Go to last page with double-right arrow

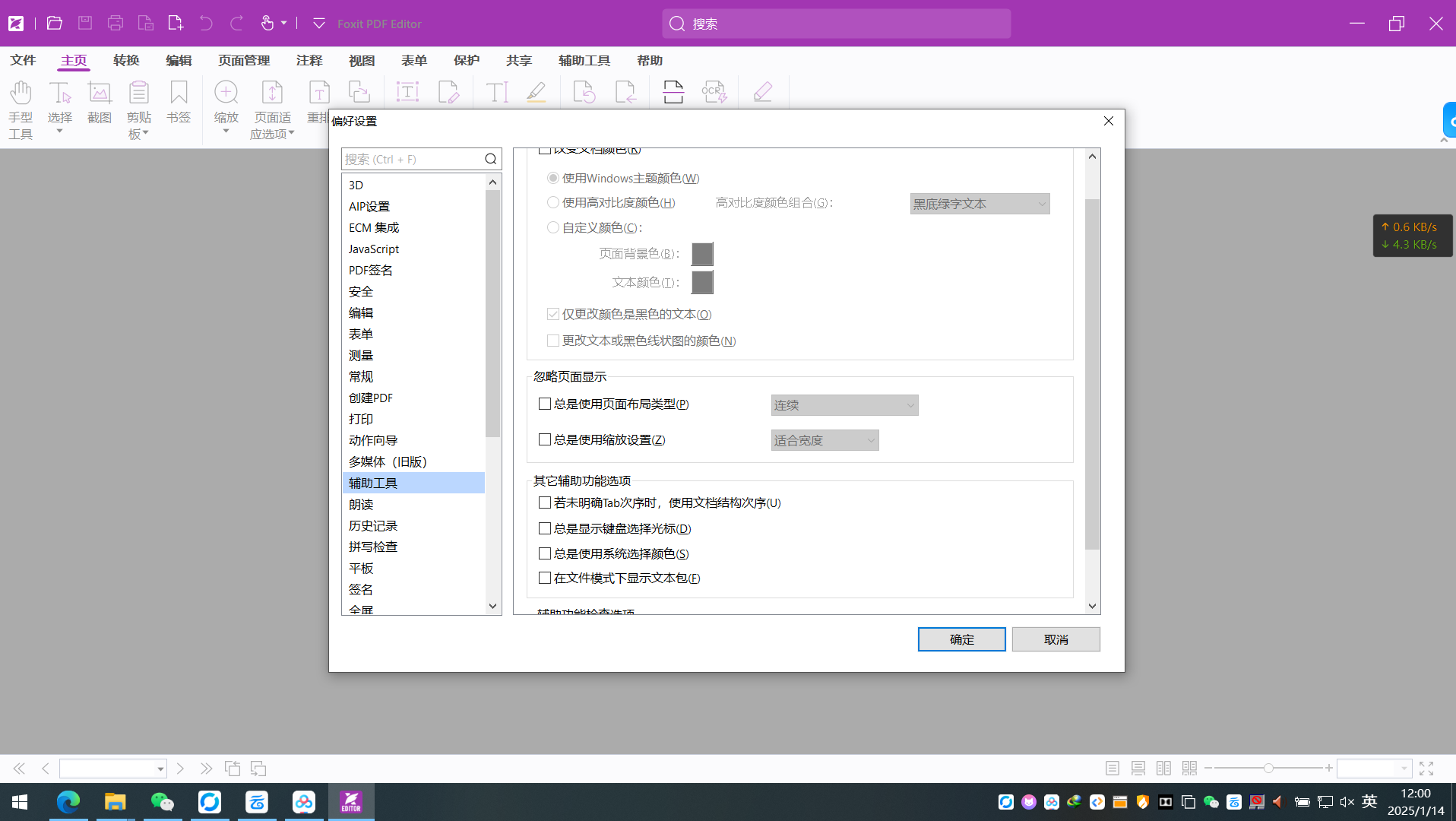click(206, 769)
